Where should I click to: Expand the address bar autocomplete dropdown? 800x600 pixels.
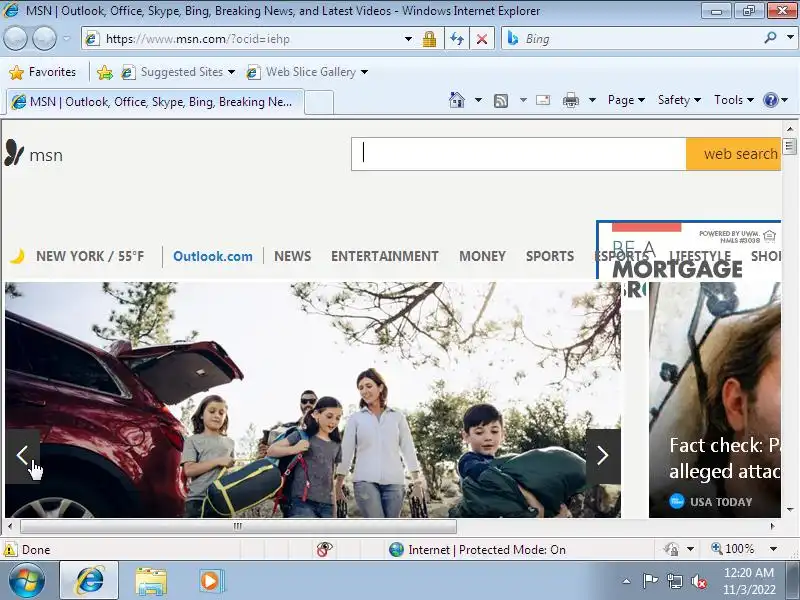click(408, 39)
